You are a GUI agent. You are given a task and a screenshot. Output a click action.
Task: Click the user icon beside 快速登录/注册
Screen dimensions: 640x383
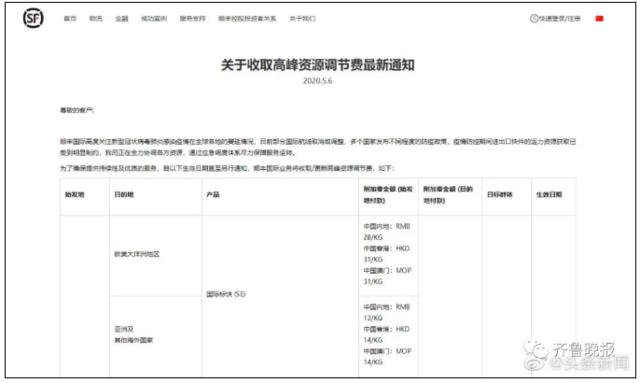click(x=534, y=18)
